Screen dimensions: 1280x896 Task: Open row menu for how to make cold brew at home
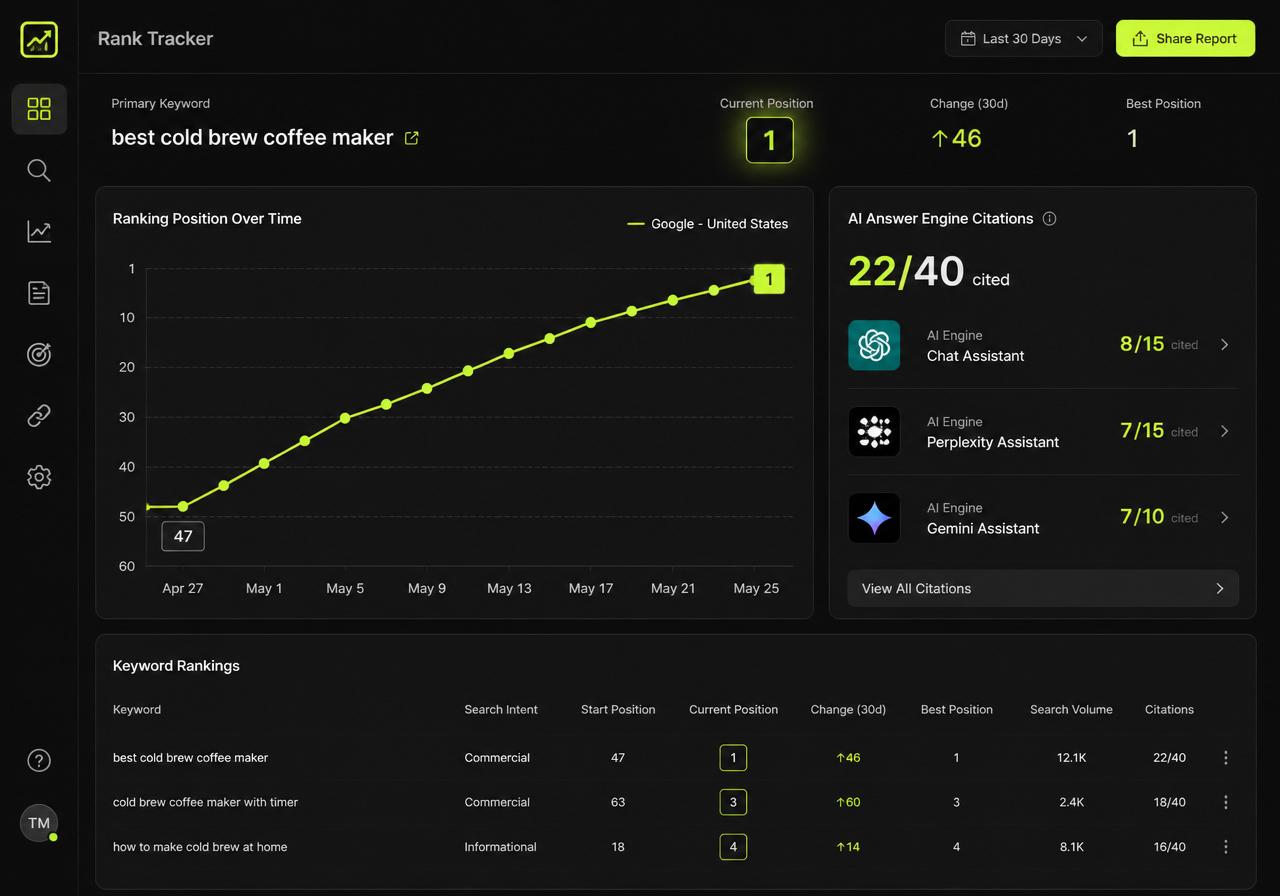tap(1226, 847)
